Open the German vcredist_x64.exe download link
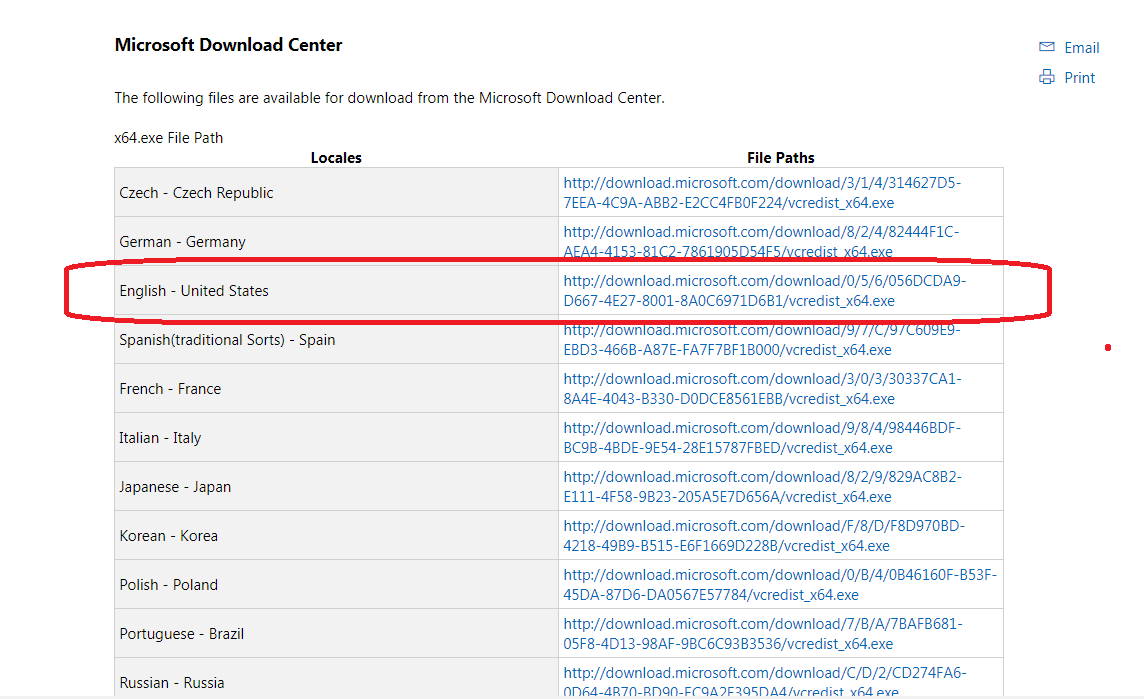The height and width of the screenshot is (699, 1144). coord(761,242)
